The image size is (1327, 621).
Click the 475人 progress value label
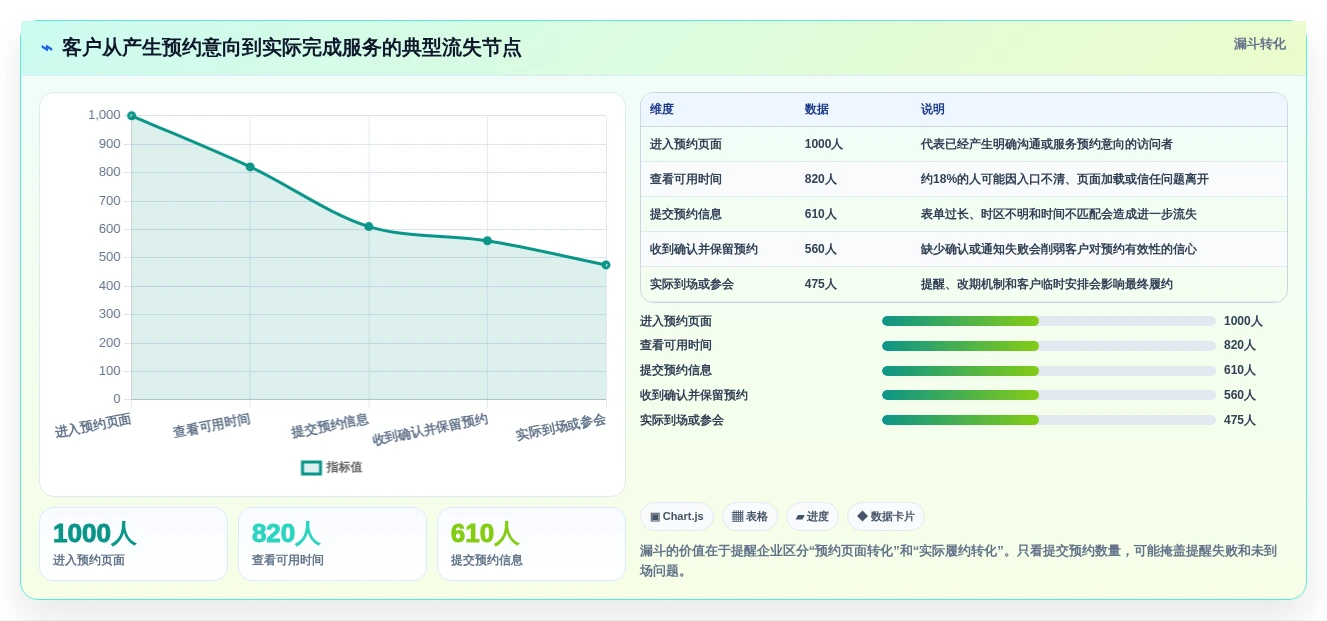coord(1240,420)
